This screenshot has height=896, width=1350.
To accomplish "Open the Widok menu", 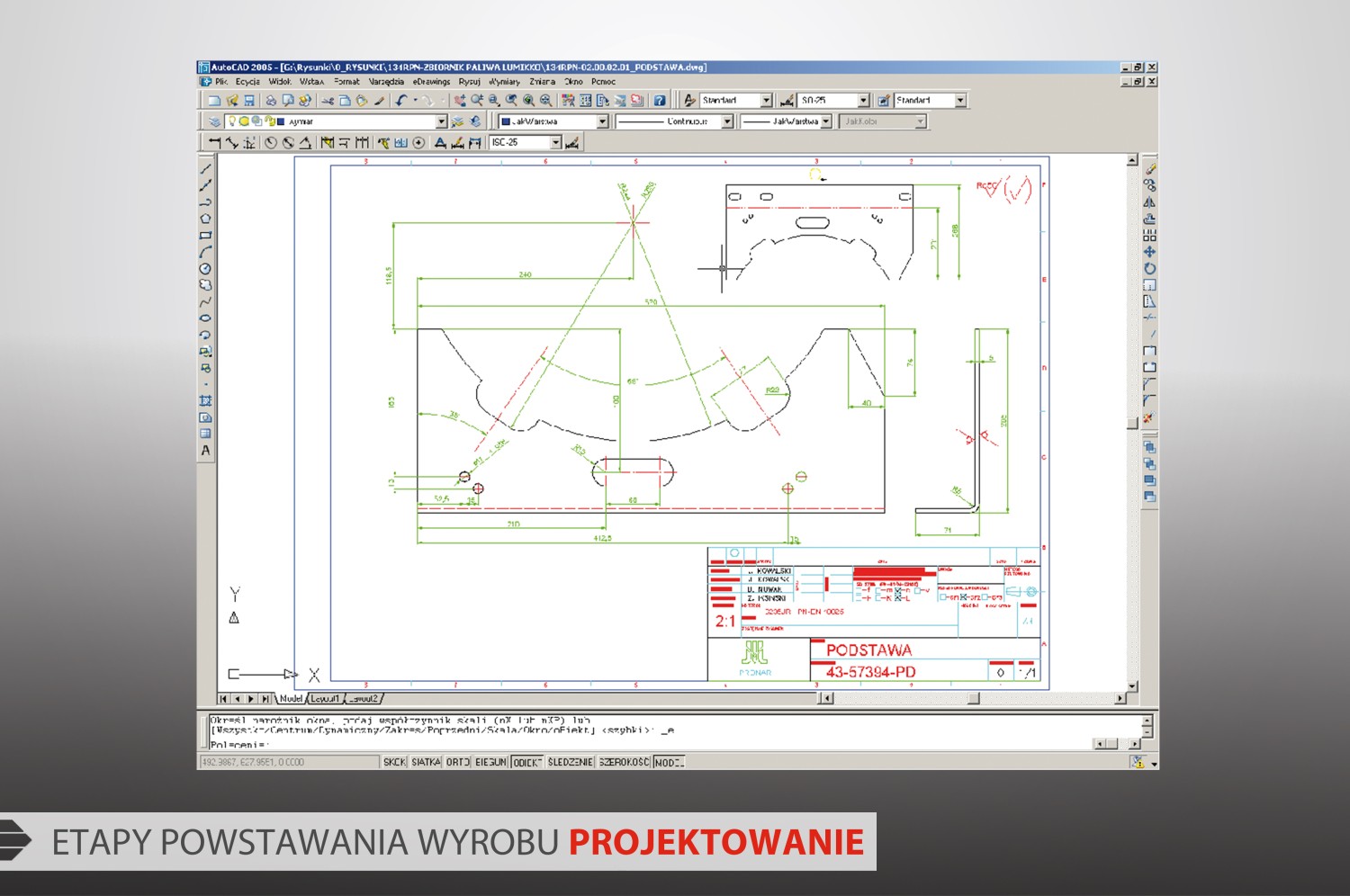I will tap(280, 81).
